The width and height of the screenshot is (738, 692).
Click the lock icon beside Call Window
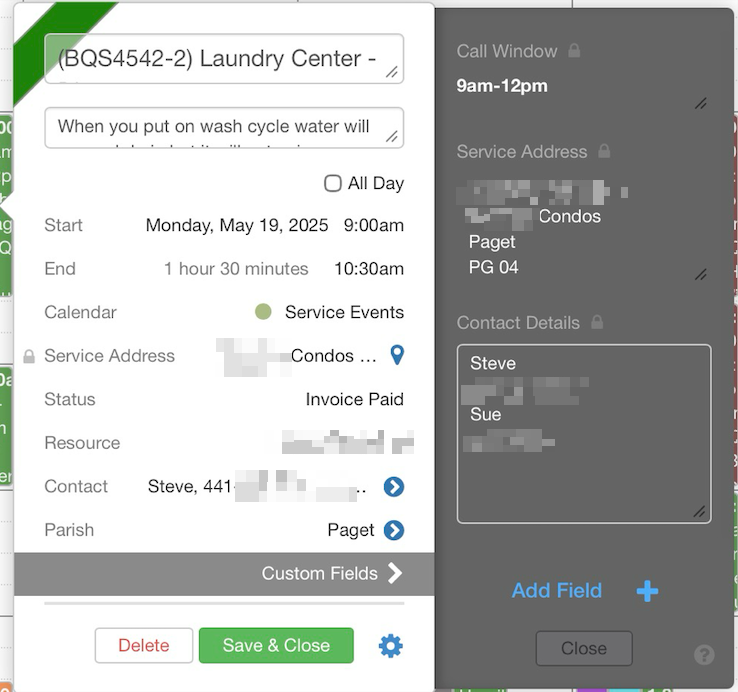[574, 51]
